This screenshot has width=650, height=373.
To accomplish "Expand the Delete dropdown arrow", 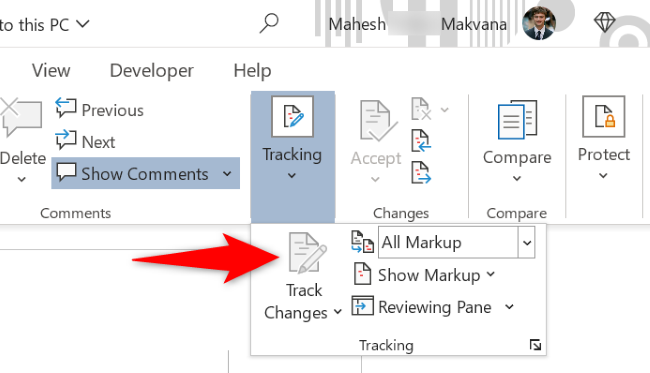I will 22,179.
